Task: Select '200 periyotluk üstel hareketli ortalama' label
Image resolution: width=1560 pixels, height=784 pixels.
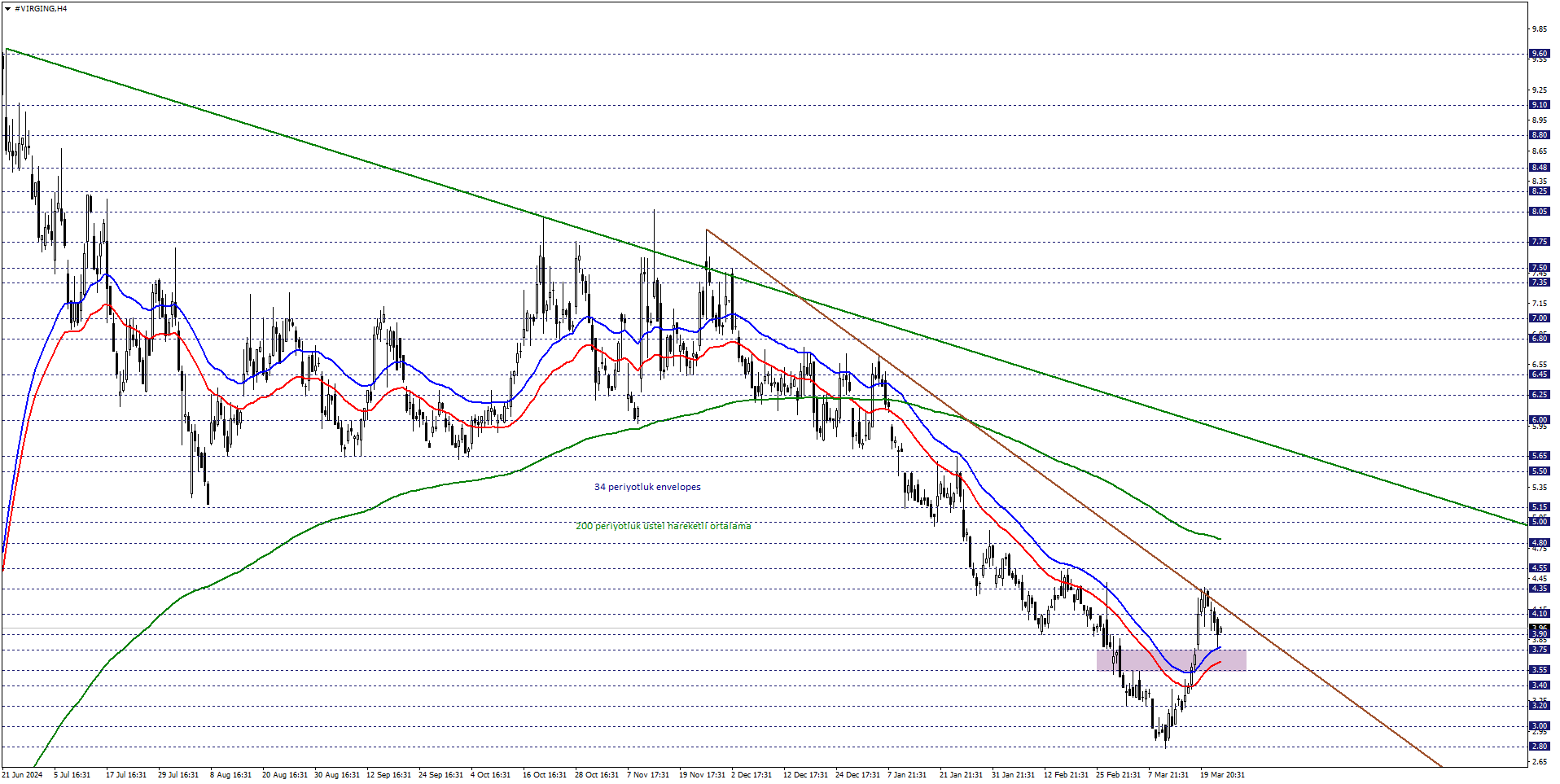Action: [x=664, y=526]
